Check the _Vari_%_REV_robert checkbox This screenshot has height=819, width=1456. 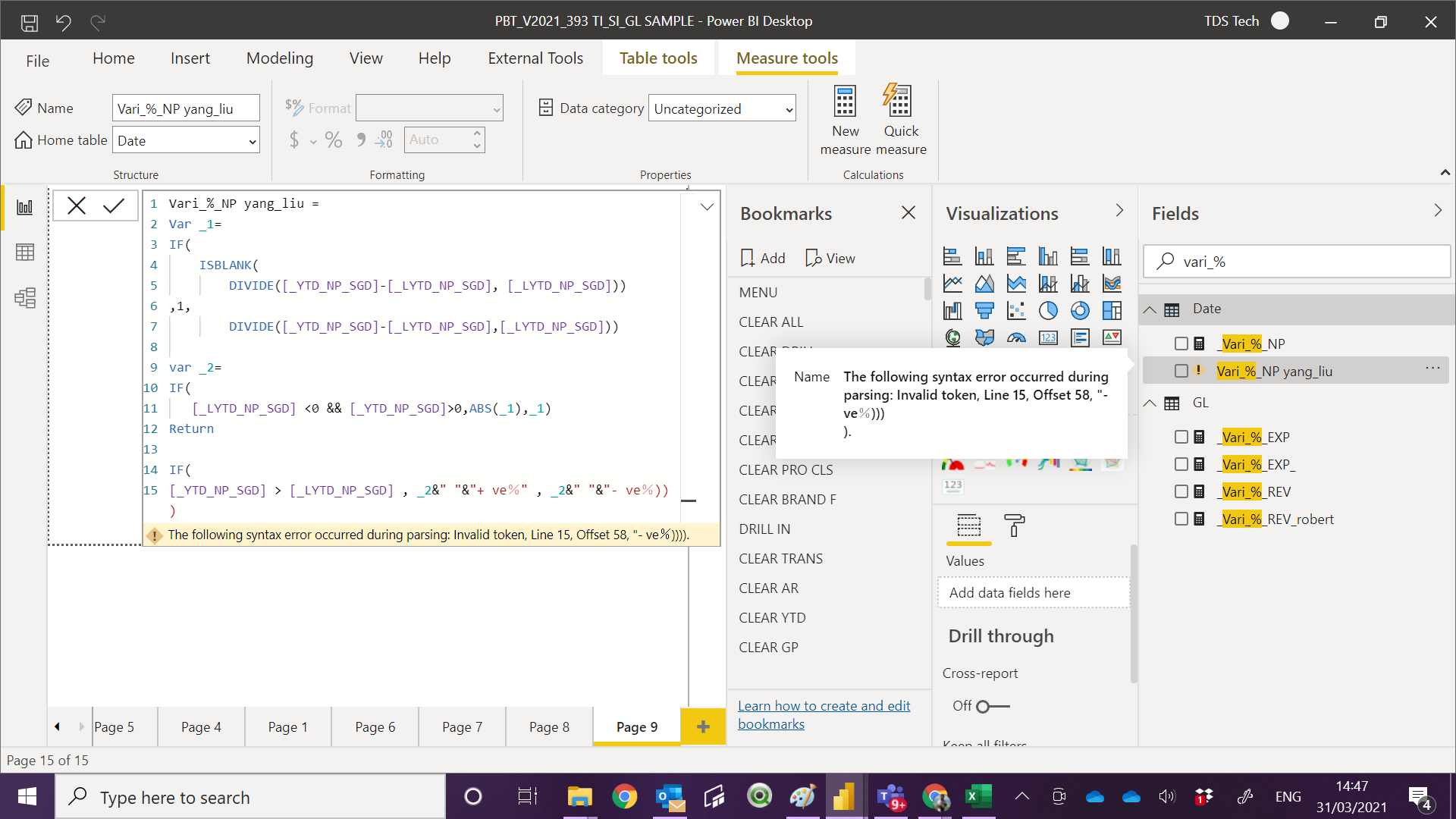pyautogui.click(x=1181, y=519)
